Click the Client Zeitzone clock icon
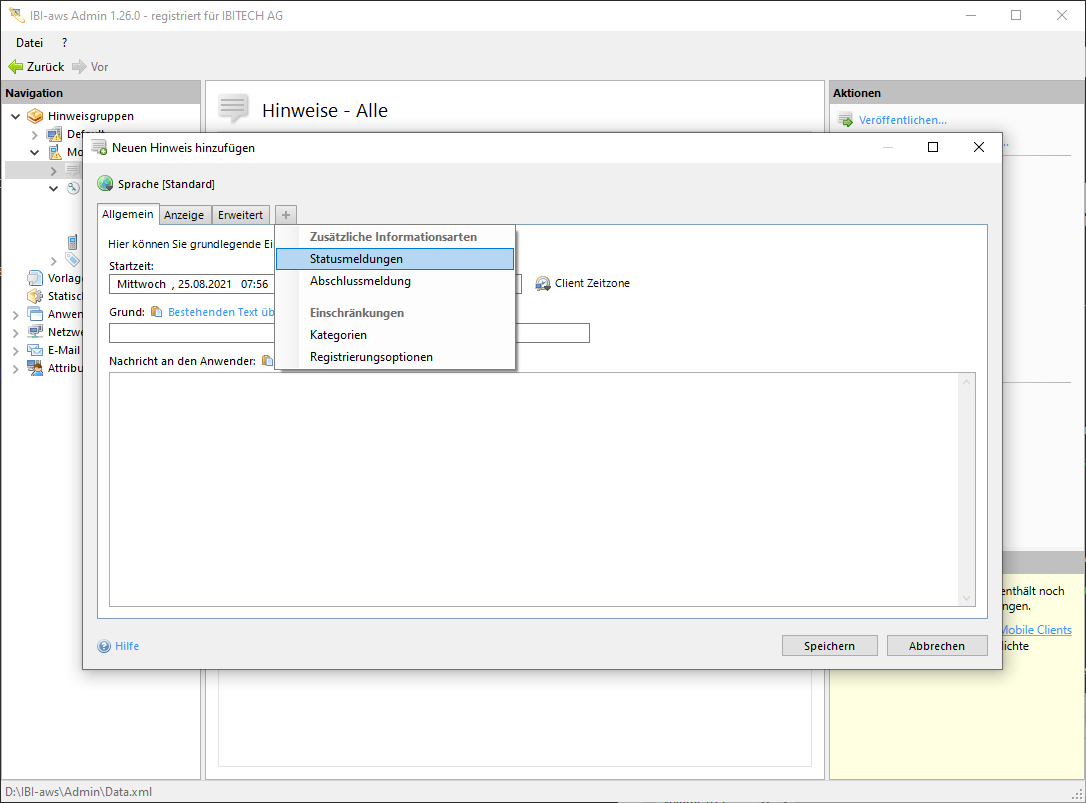The height and width of the screenshot is (803, 1086). [x=543, y=284]
